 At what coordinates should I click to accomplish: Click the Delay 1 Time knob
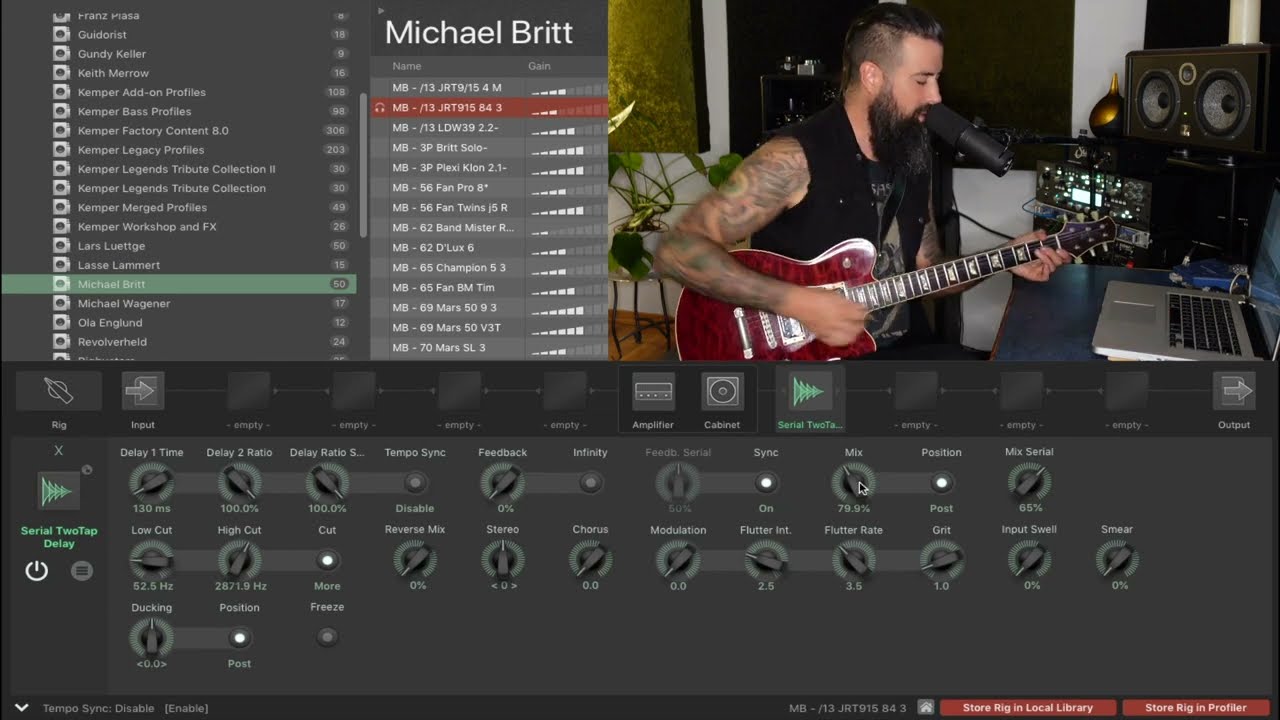point(151,483)
